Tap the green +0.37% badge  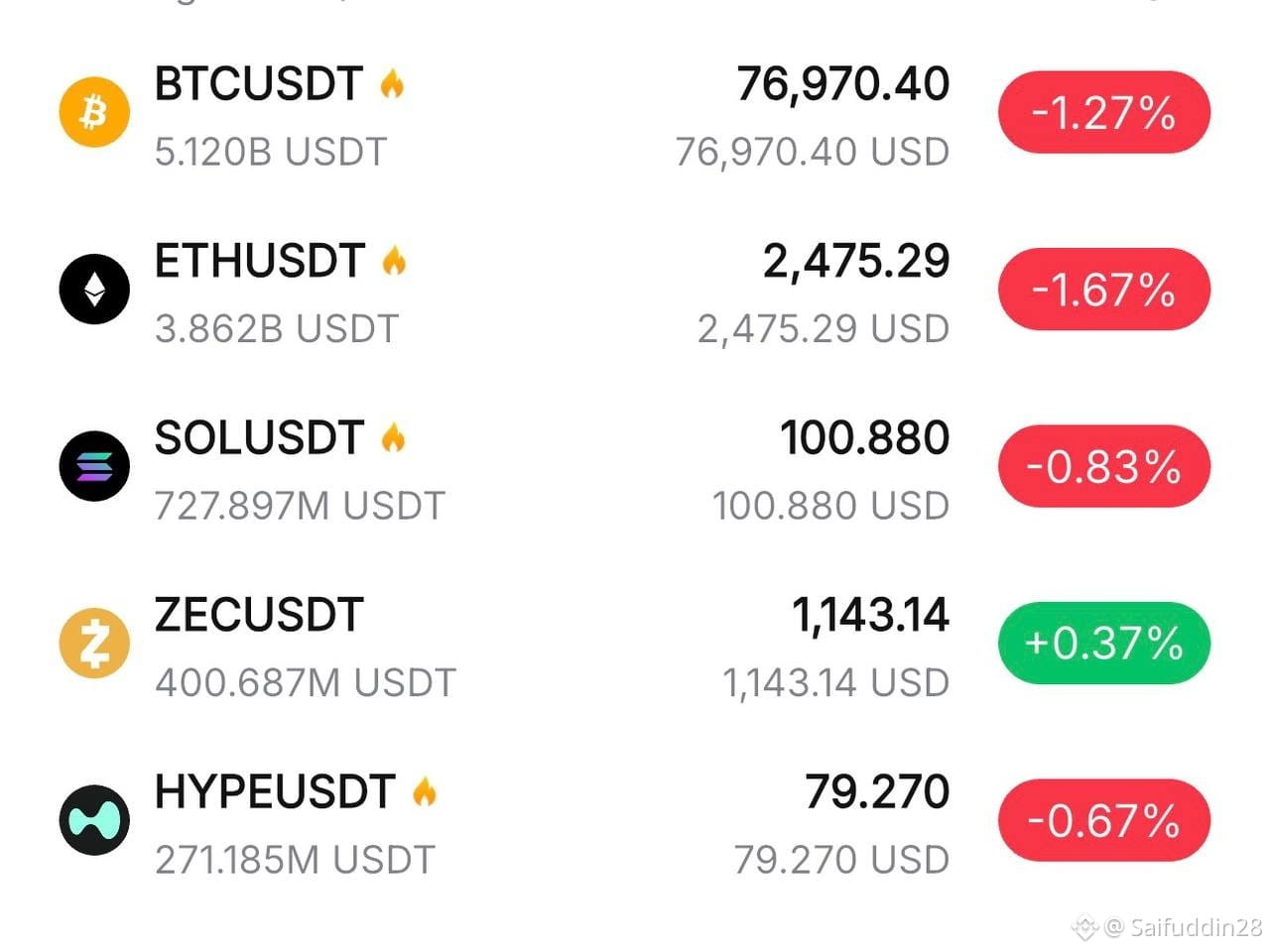pyautogui.click(x=1104, y=643)
